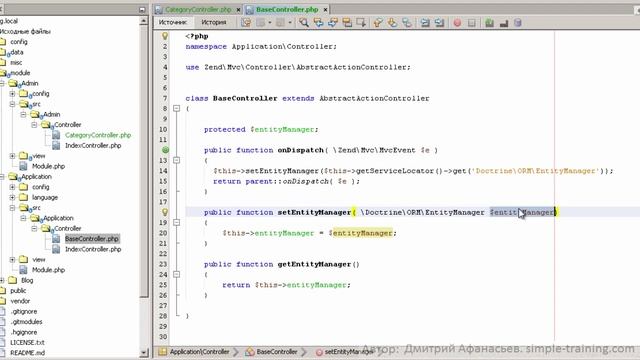
Task: Collapse the setEntityManager function code fold
Action: click(x=176, y=222)
